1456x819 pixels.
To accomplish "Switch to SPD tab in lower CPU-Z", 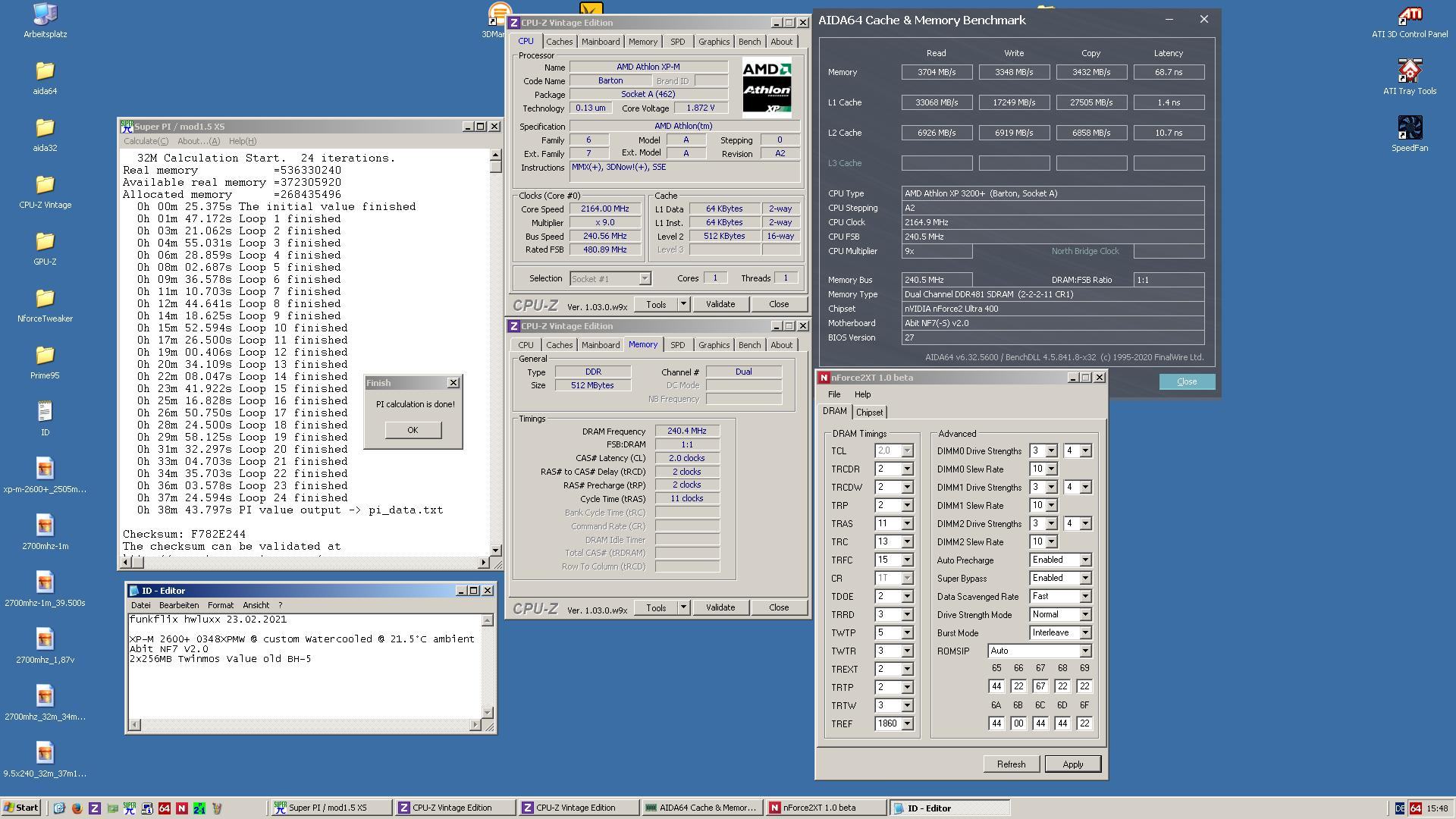I will coord(677,345).
